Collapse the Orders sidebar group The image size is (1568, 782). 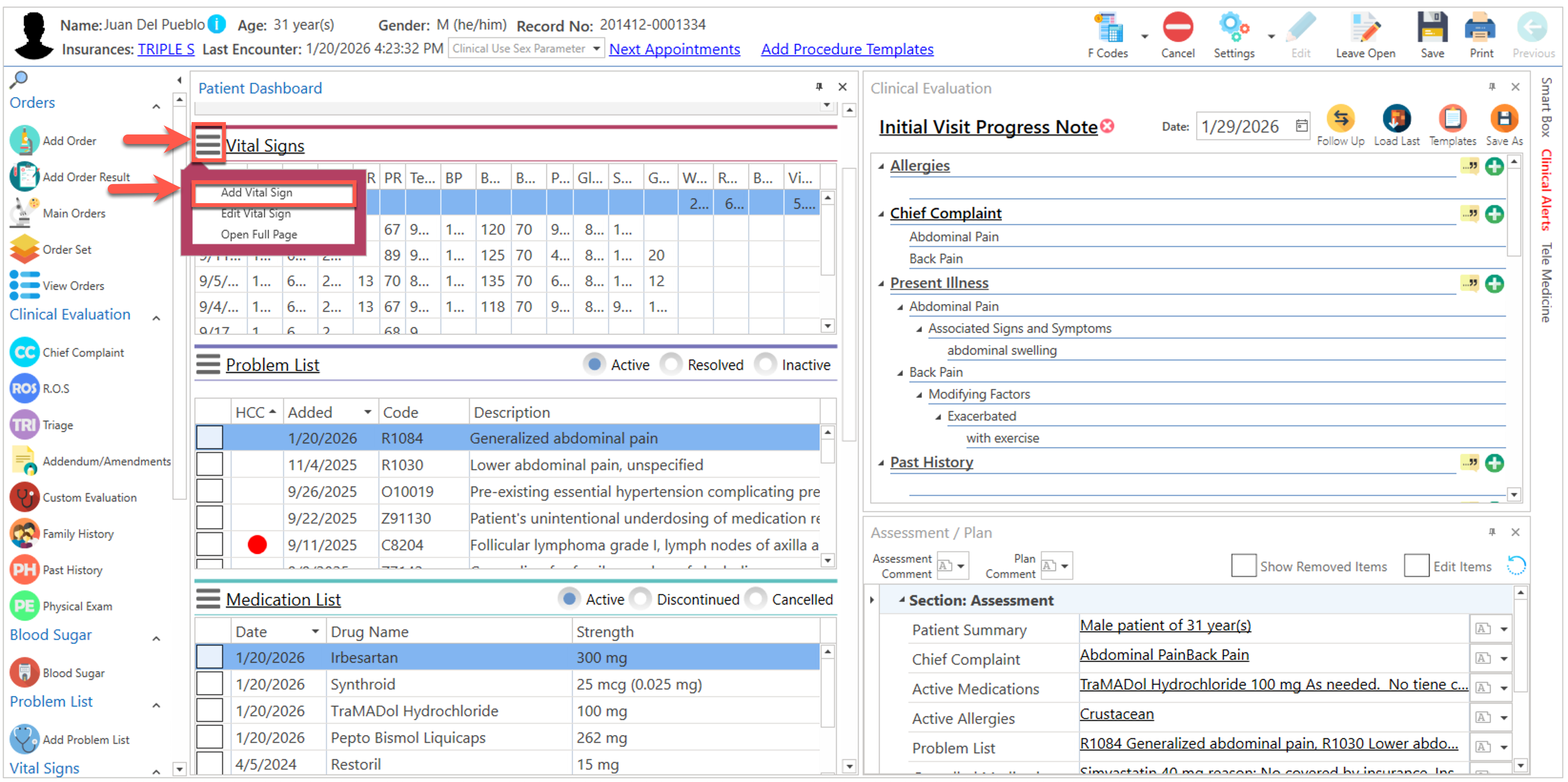156,107
